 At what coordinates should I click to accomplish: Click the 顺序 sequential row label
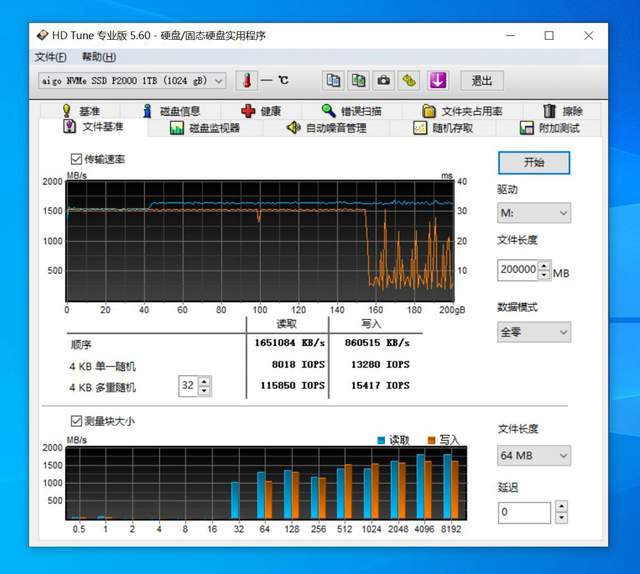point(81,345)
